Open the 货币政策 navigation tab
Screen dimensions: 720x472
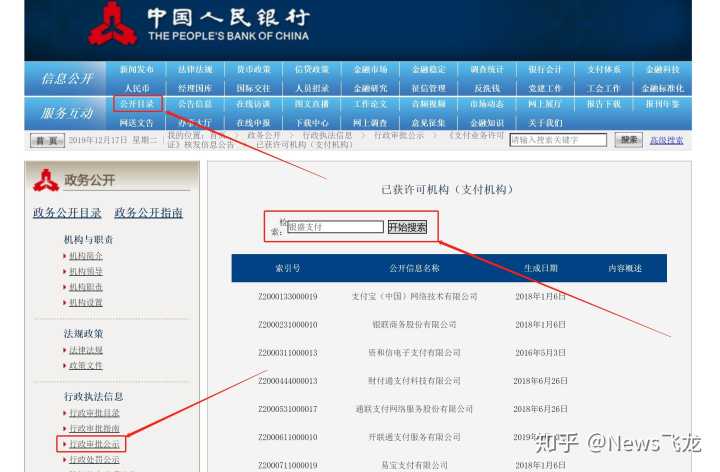[253, 69]
